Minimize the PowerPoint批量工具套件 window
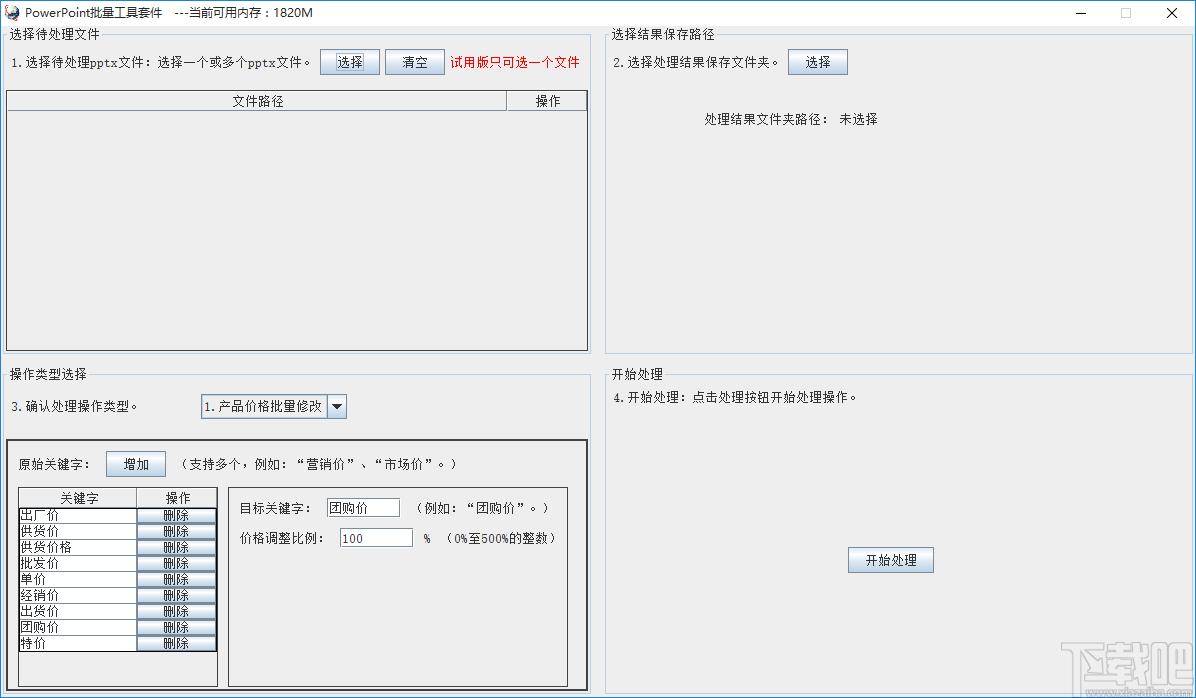 pos(1081,13)
